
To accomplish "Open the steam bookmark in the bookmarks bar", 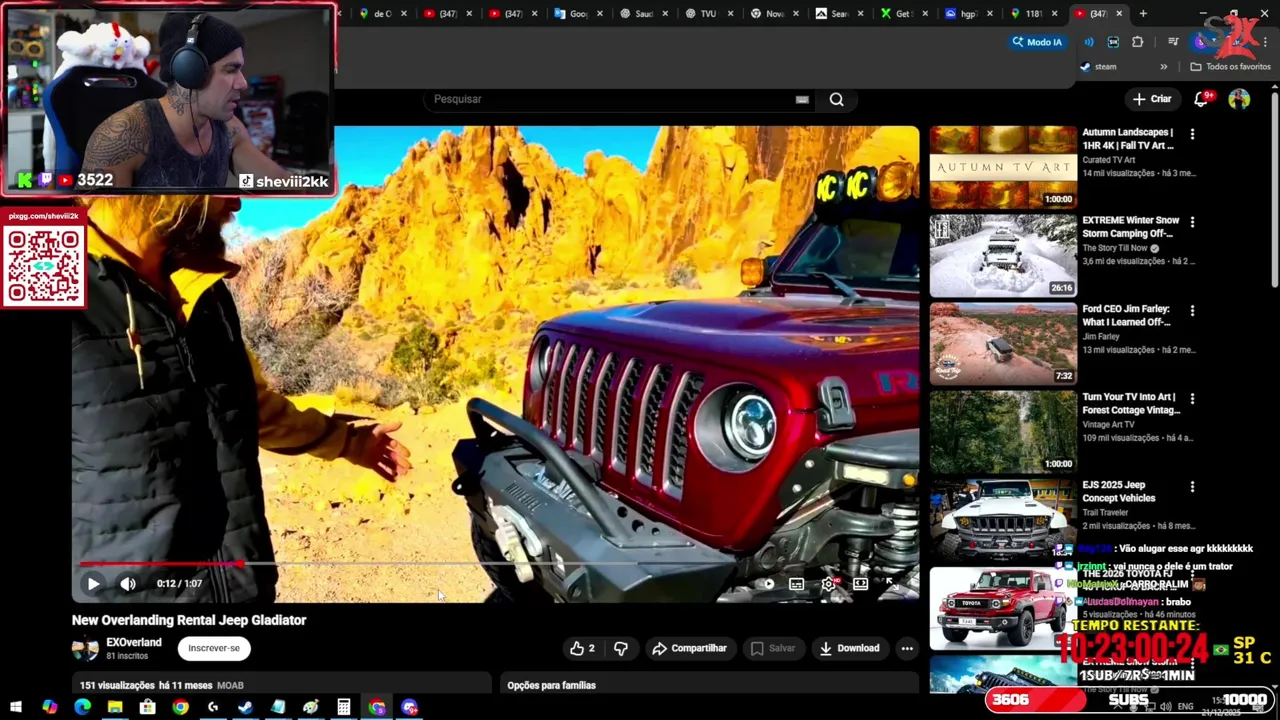I will tap(1098, 67).
